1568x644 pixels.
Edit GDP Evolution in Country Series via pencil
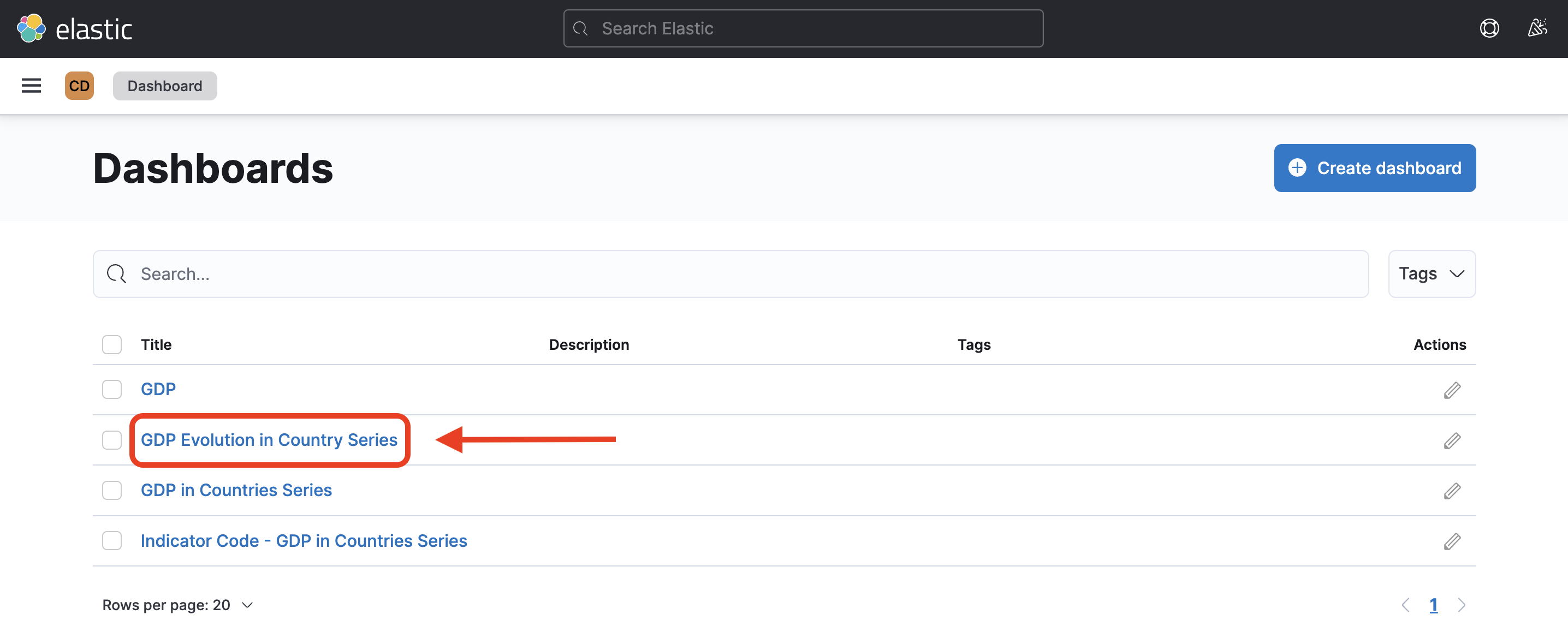1452,440
